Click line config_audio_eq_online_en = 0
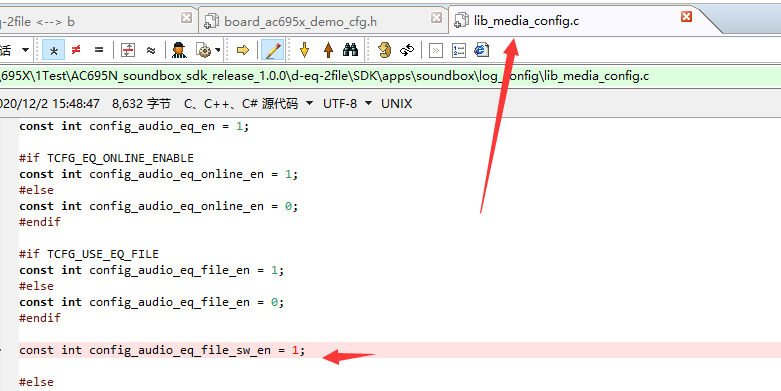 158,206
